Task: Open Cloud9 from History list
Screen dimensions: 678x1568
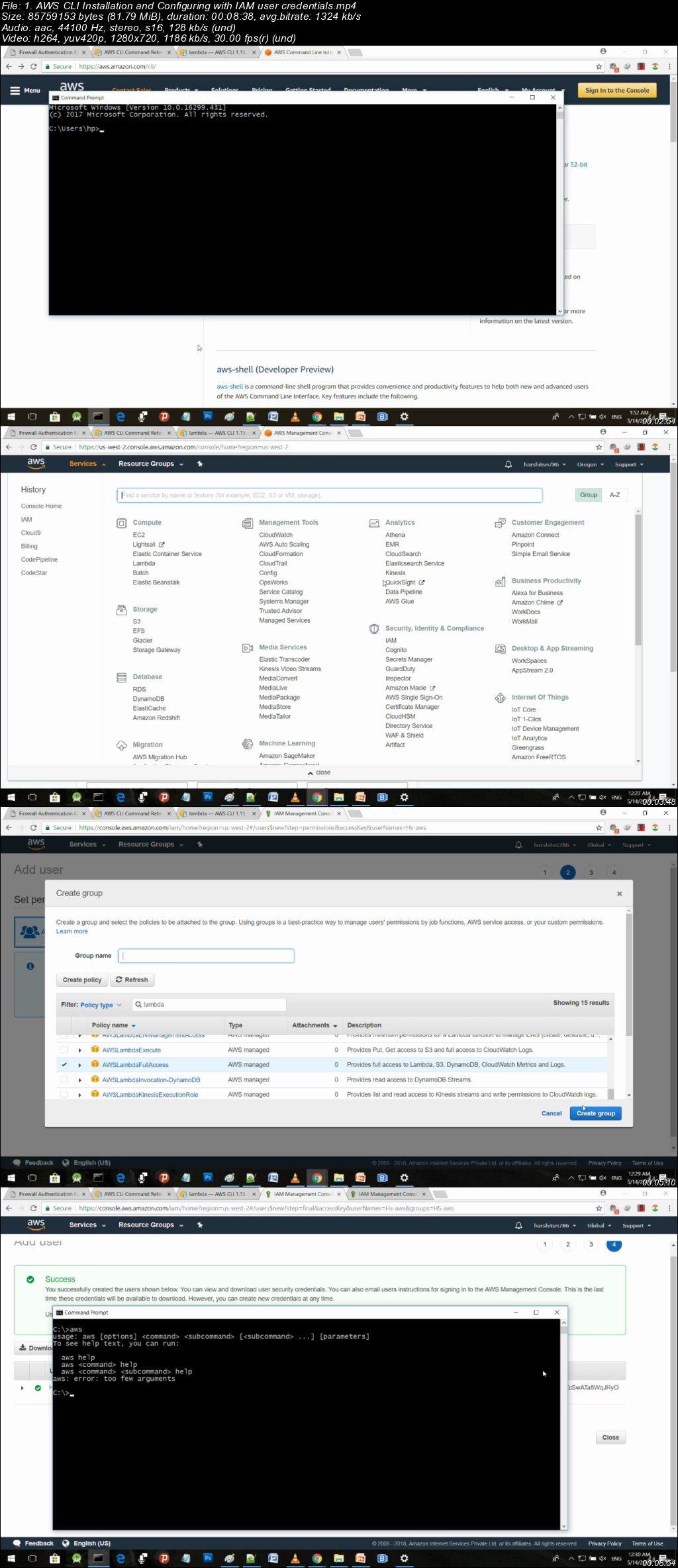Action: (x=30, y=533)
